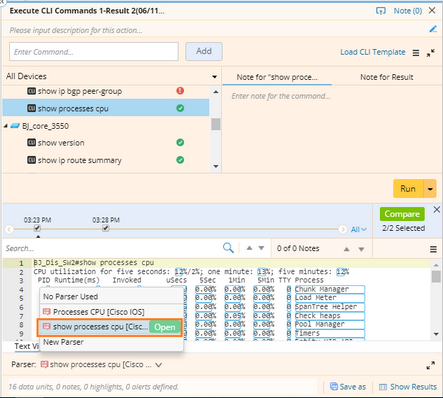Click the magnifier search icon
The height and width of the screenshot is (398, 443).
click(x=228, y=248)
